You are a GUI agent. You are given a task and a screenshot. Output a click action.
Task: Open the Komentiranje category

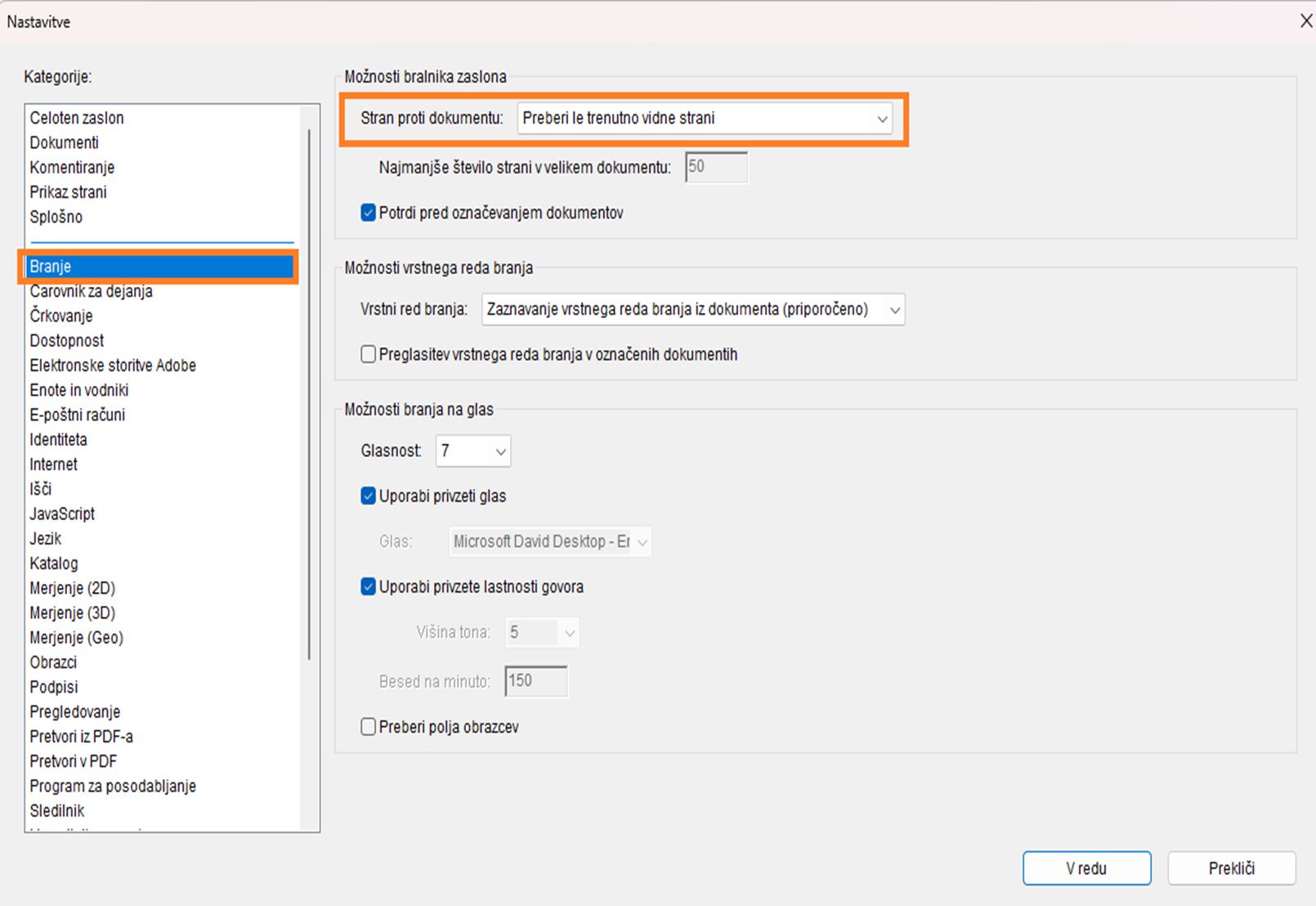coord(72,168)
